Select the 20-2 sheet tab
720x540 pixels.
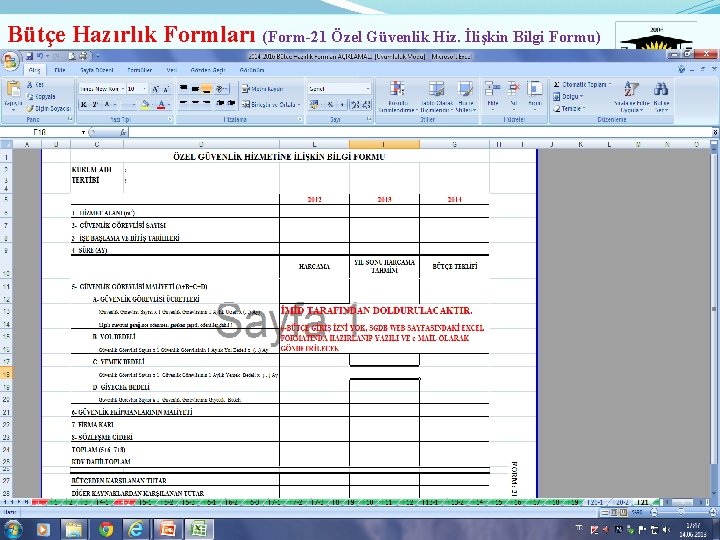[x=622, y=502]
